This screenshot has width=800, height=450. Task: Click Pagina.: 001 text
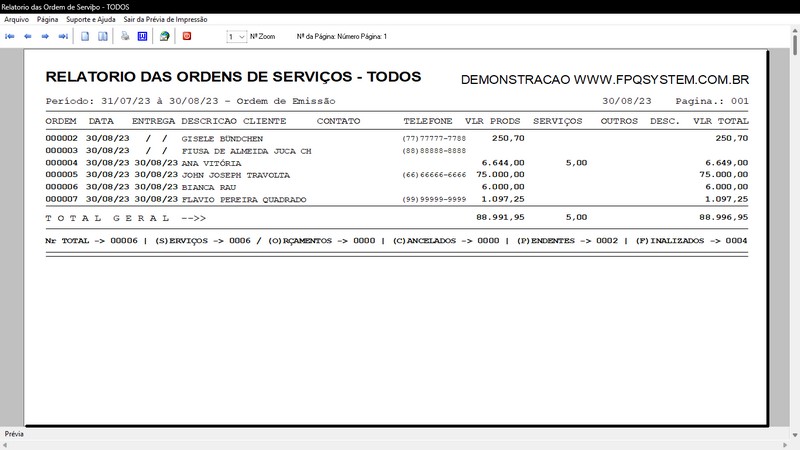click(712, 101)
